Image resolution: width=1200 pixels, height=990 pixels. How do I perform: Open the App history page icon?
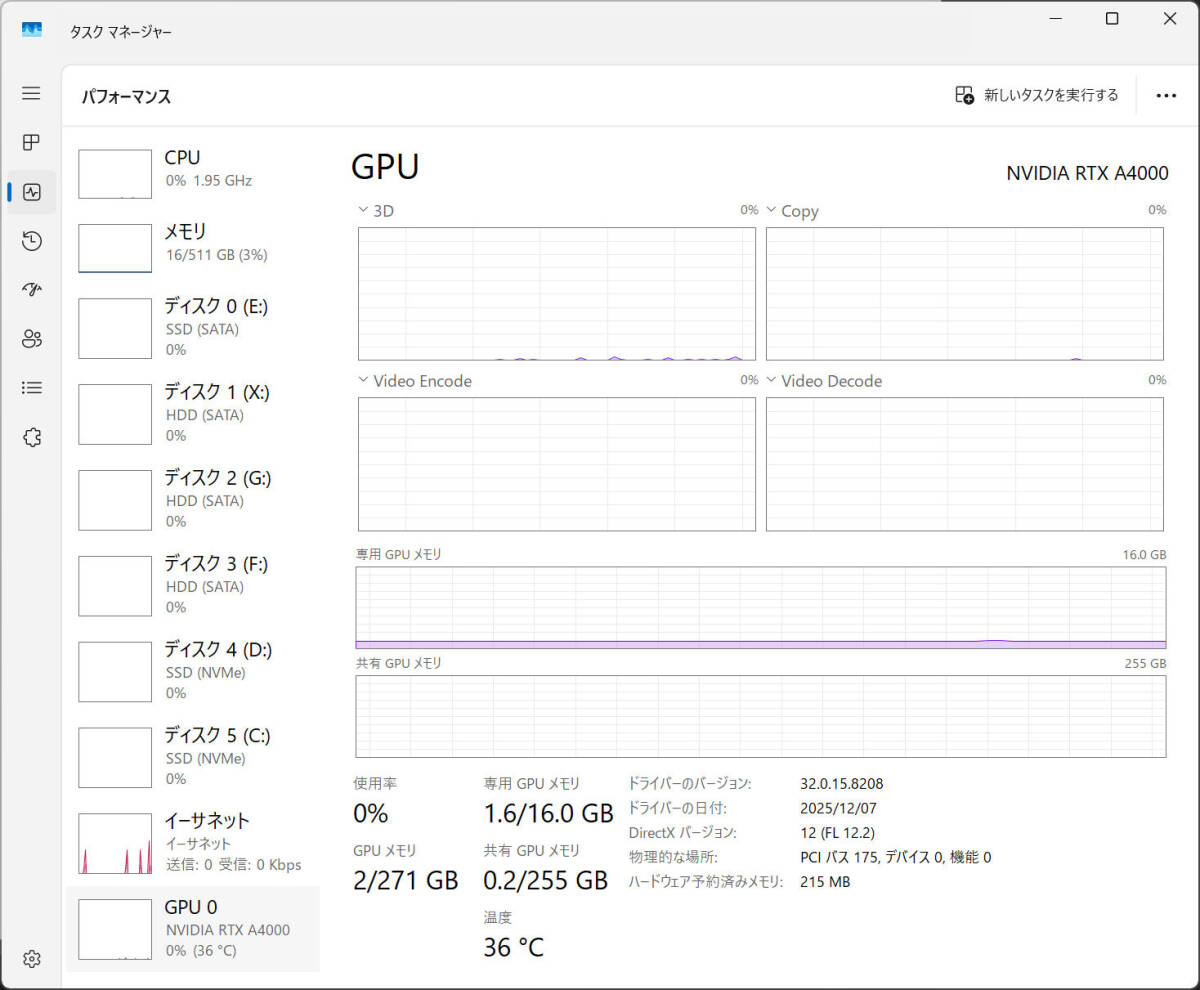[x=31, y=240]
